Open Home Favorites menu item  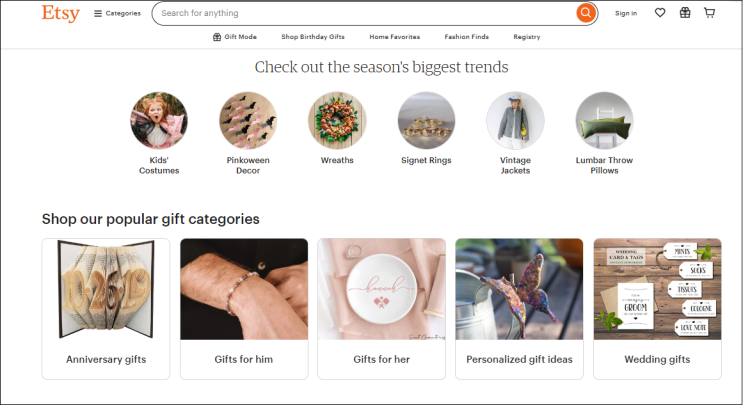395,36
